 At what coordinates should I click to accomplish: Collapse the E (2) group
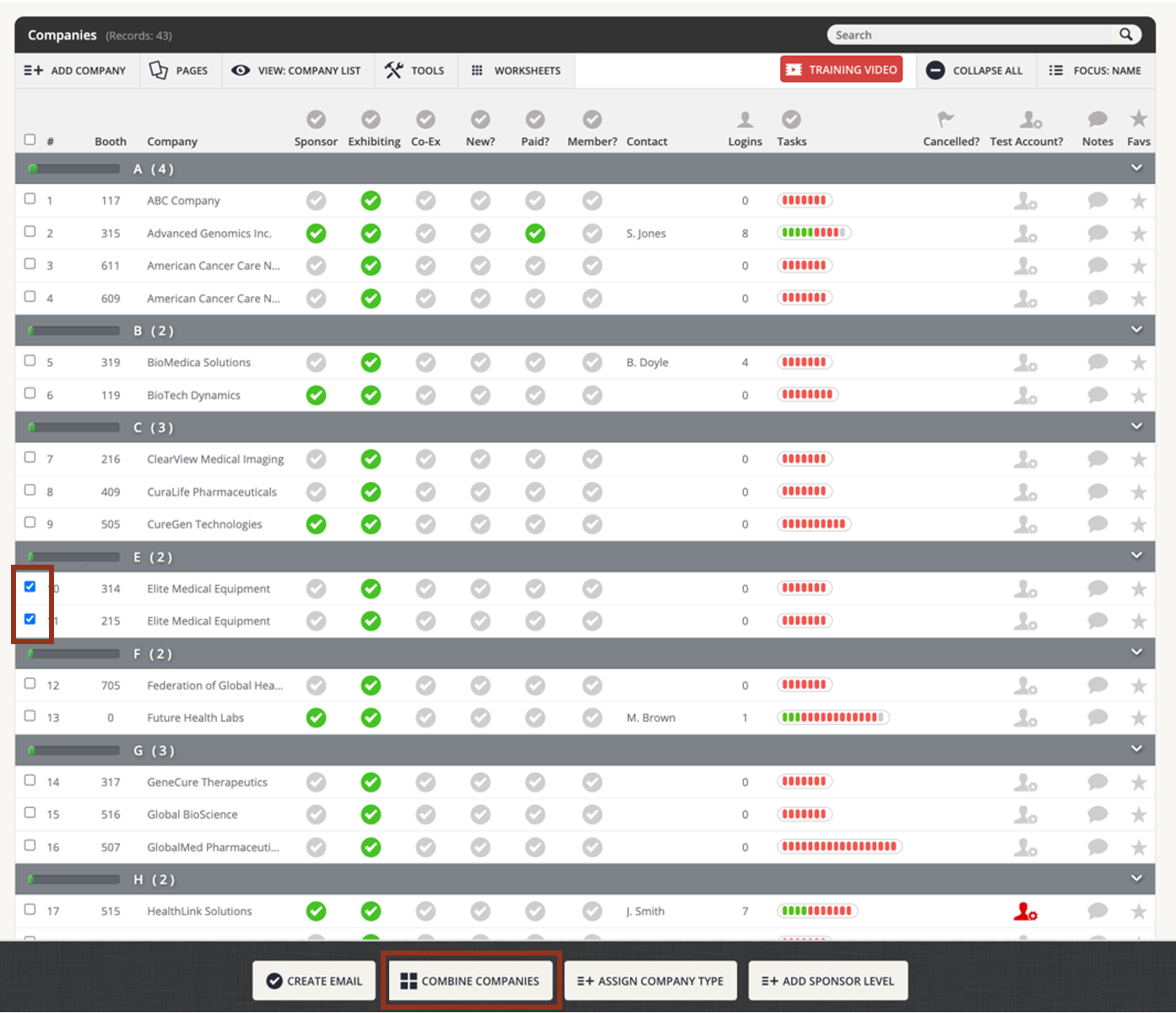1136,555
